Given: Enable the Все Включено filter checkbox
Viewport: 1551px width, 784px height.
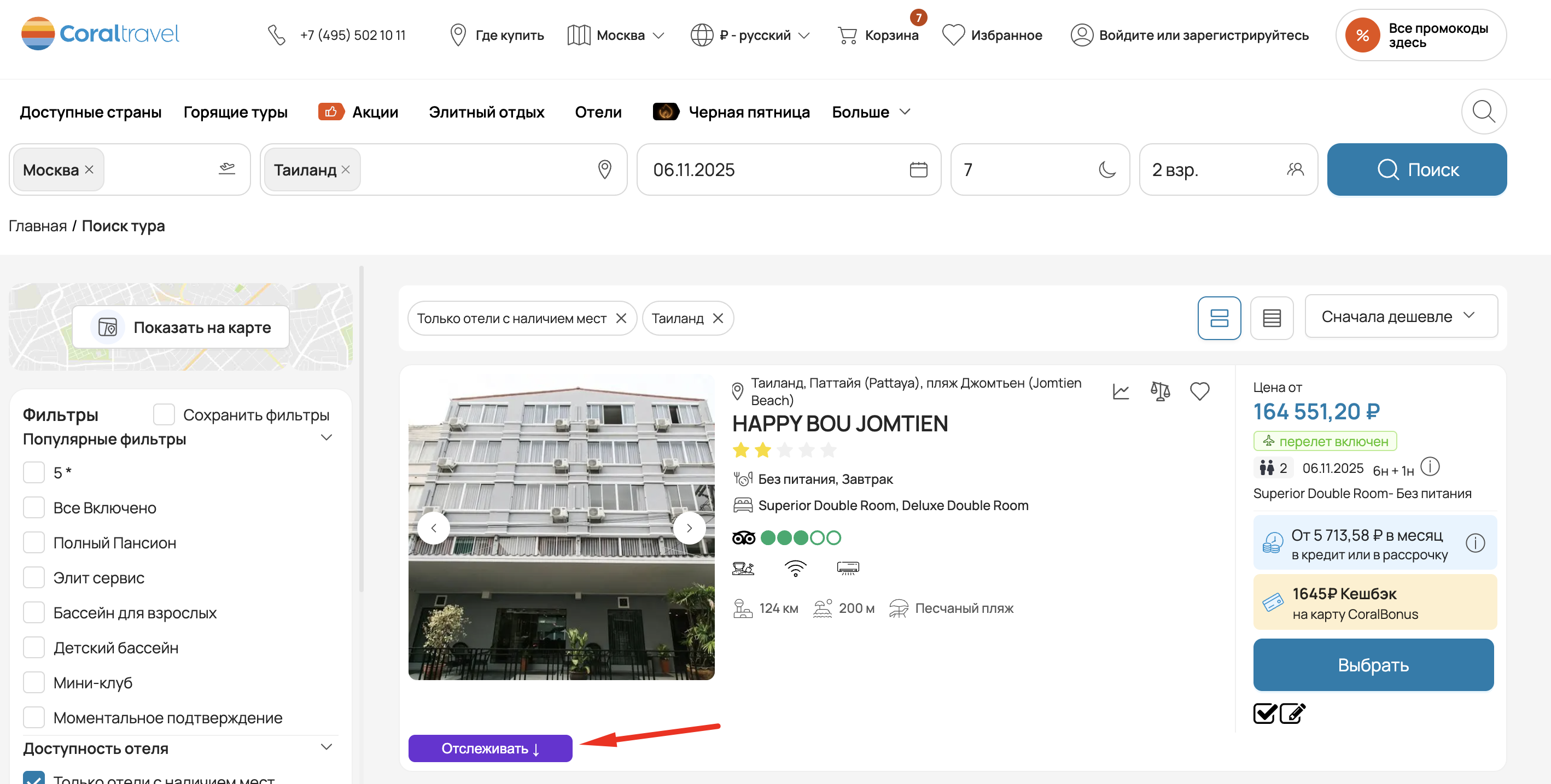Looking at the screenshot, I should (x=34, y=507).
